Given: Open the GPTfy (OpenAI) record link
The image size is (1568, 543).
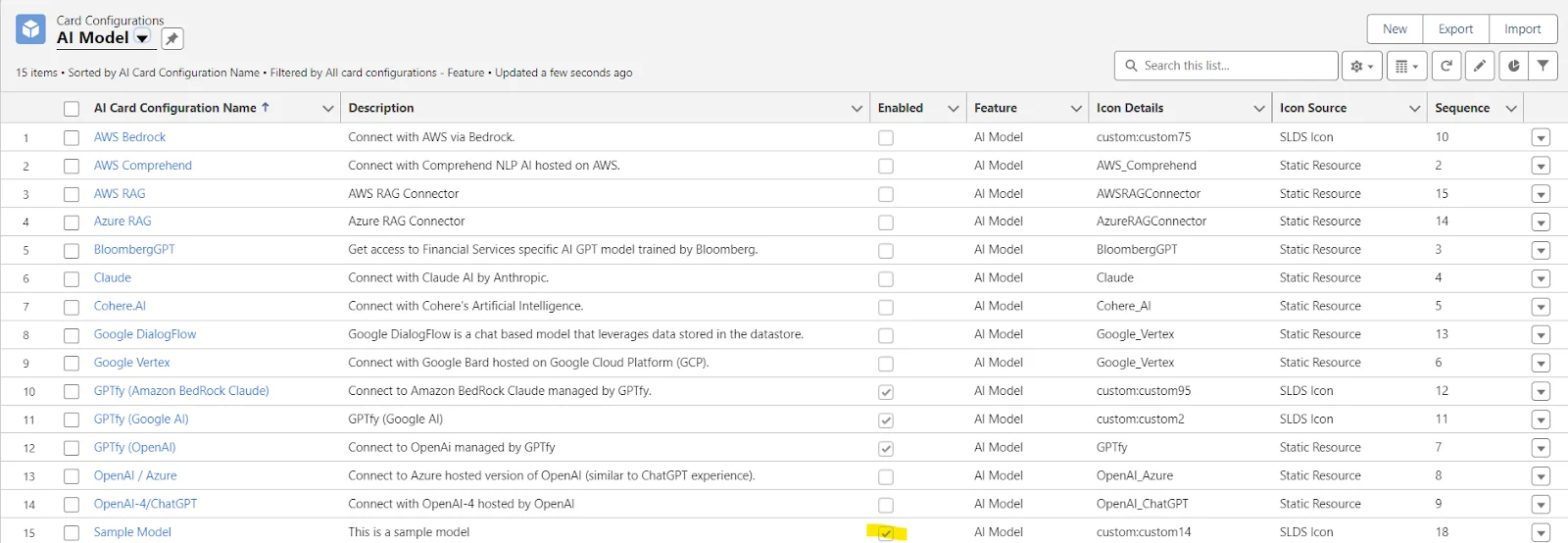Looking at the screenshot, I should 134,447.
